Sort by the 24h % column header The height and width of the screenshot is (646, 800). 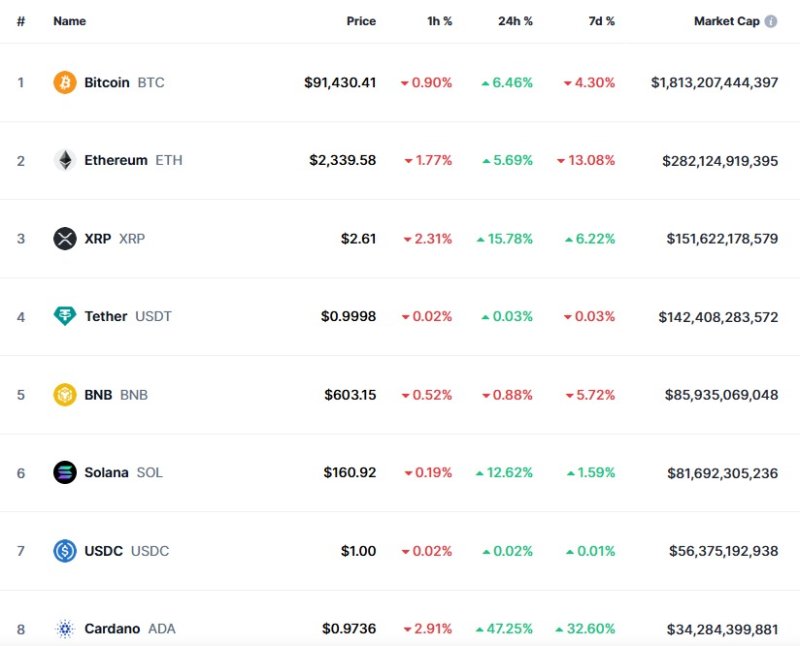[515, 21]
